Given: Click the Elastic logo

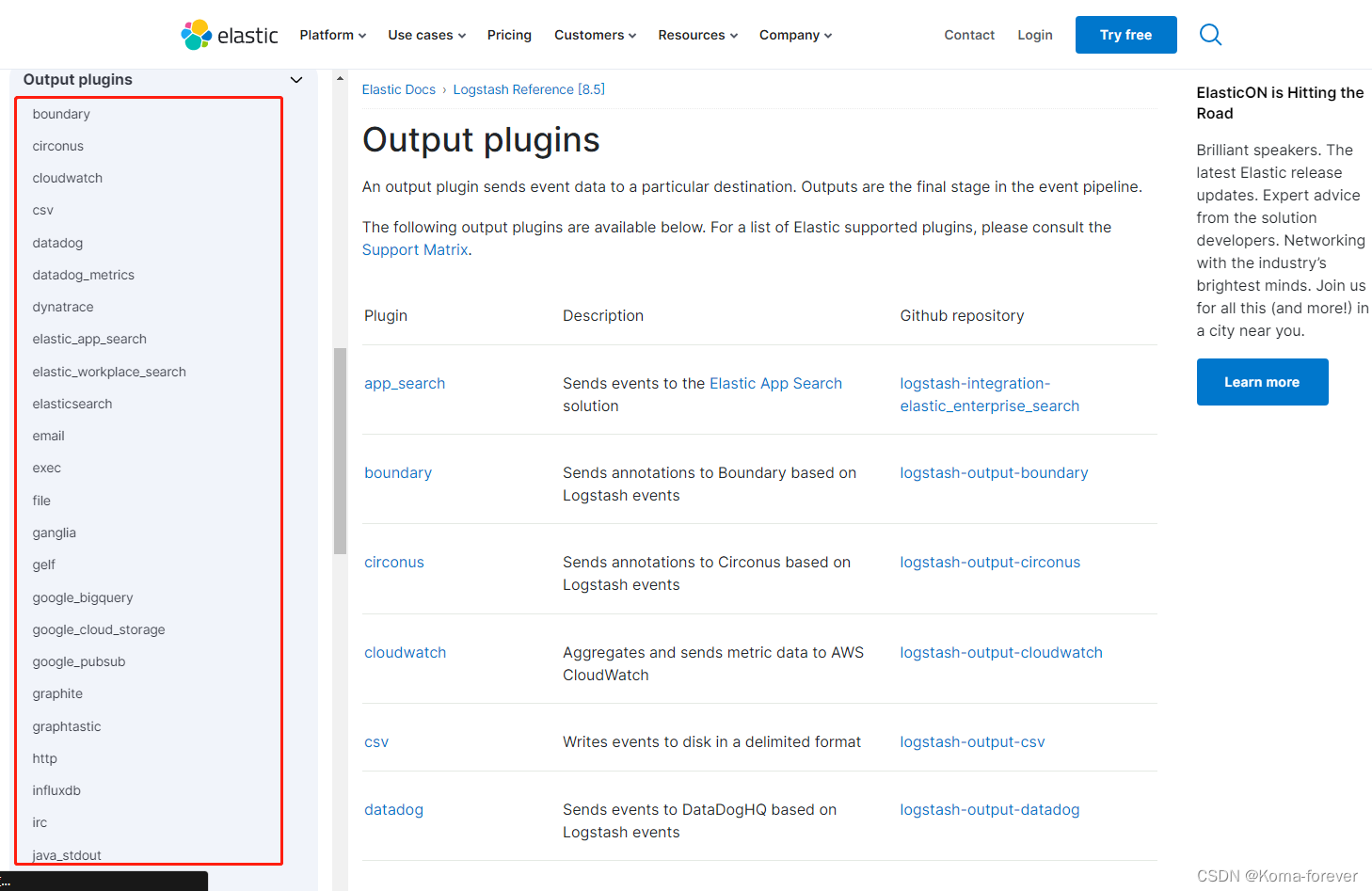Looking at the screenshot, I should tap(229, 34).
